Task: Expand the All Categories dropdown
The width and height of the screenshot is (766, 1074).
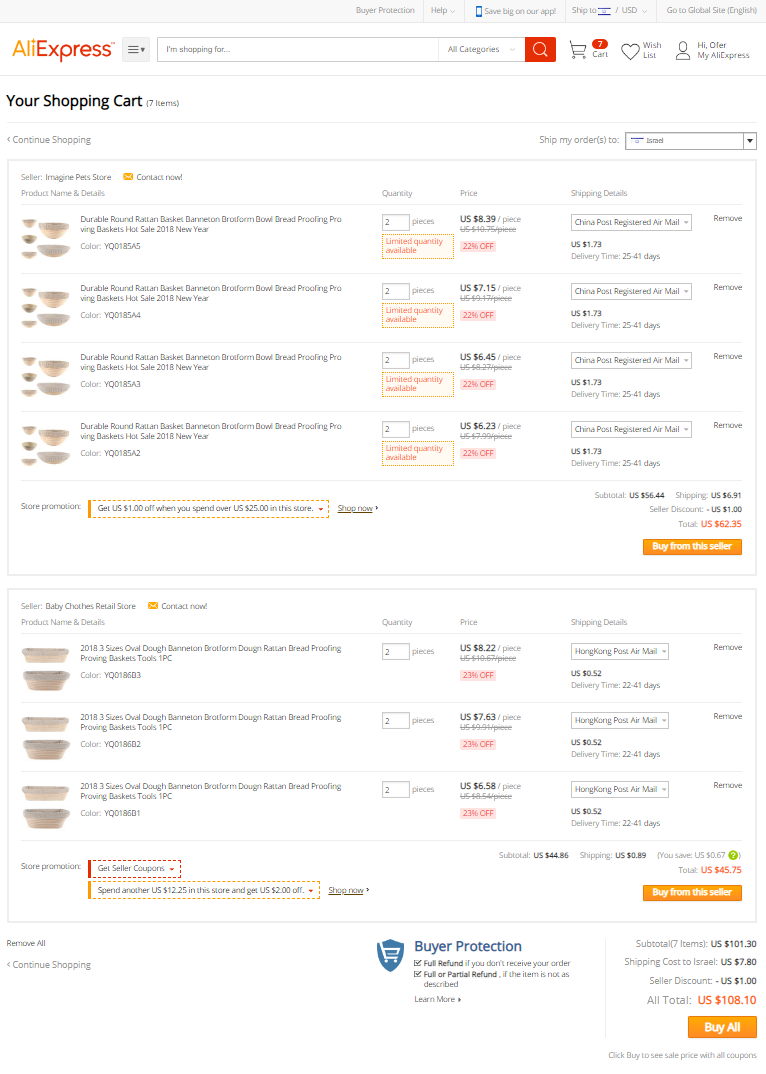Action: coord(481,49)
